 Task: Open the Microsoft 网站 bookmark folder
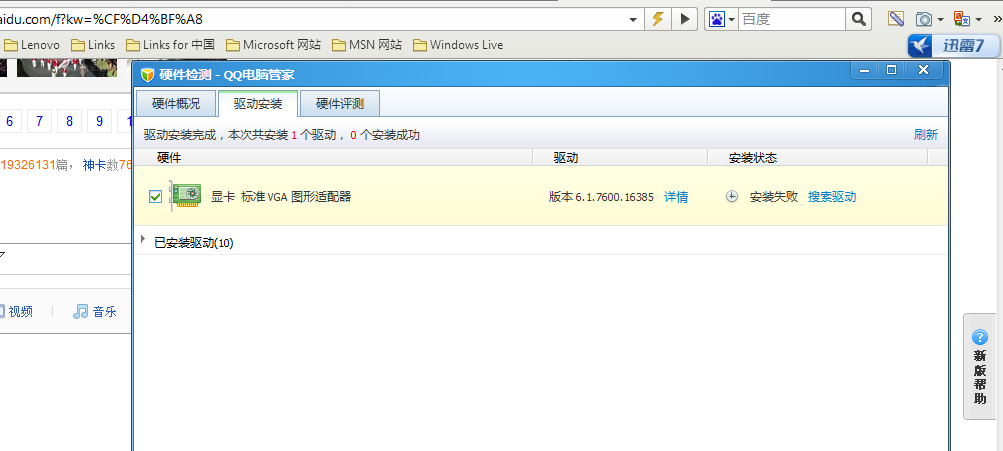(273, 45)
